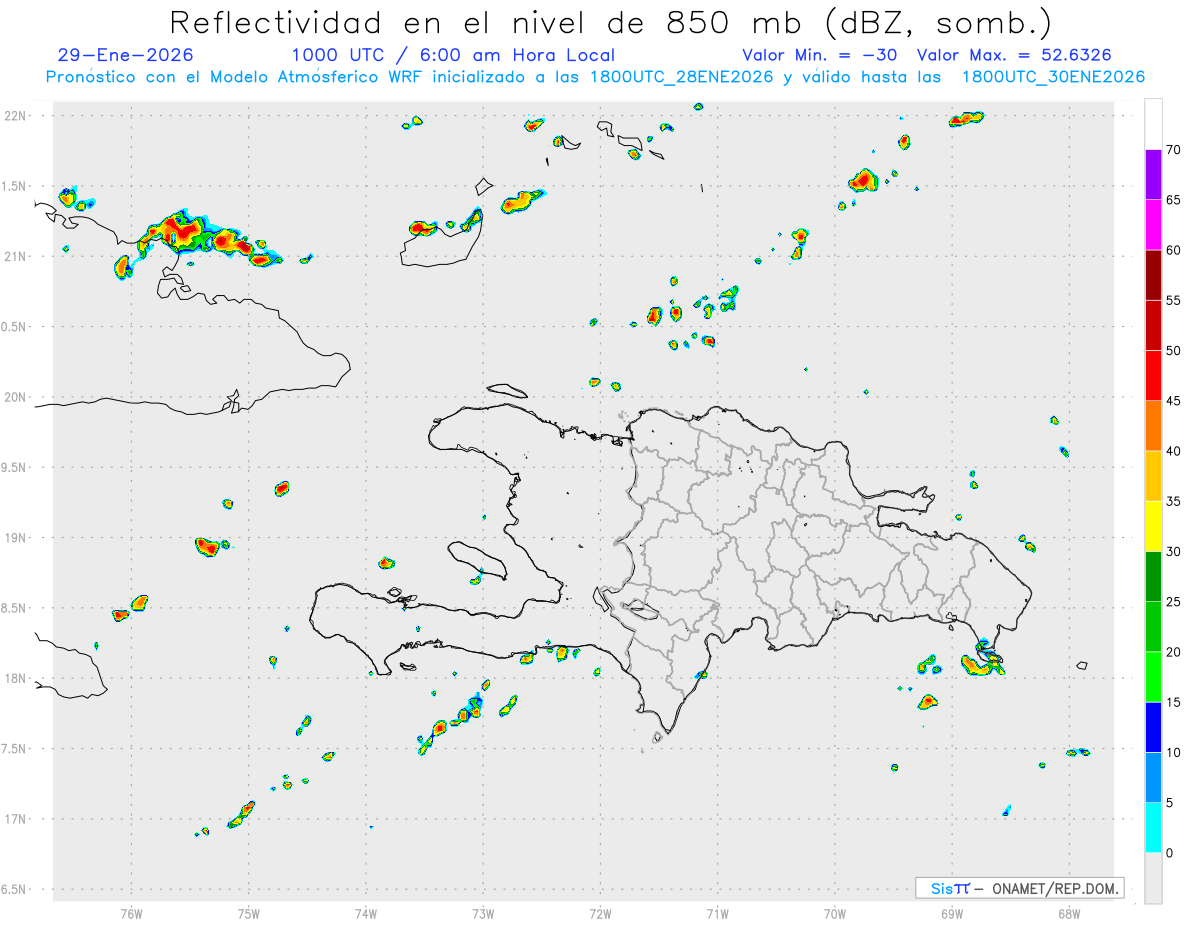This screenshot has height=927, width=1200.
Task: Click the '71W' longitude label
Action: pyautogui.click(x=717, y=914)
